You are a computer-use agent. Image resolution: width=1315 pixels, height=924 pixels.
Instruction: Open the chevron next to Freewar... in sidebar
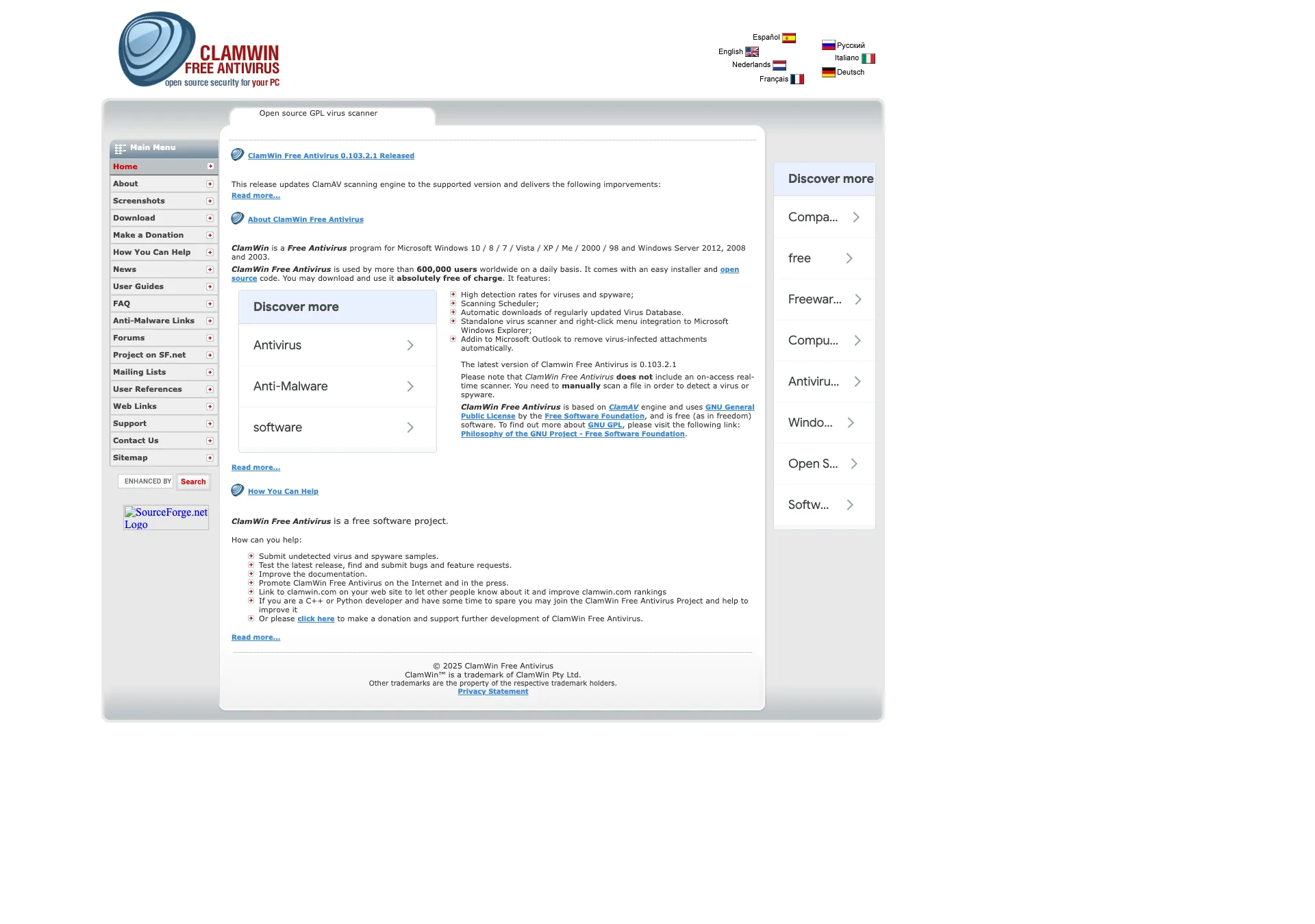pos(858,299)
